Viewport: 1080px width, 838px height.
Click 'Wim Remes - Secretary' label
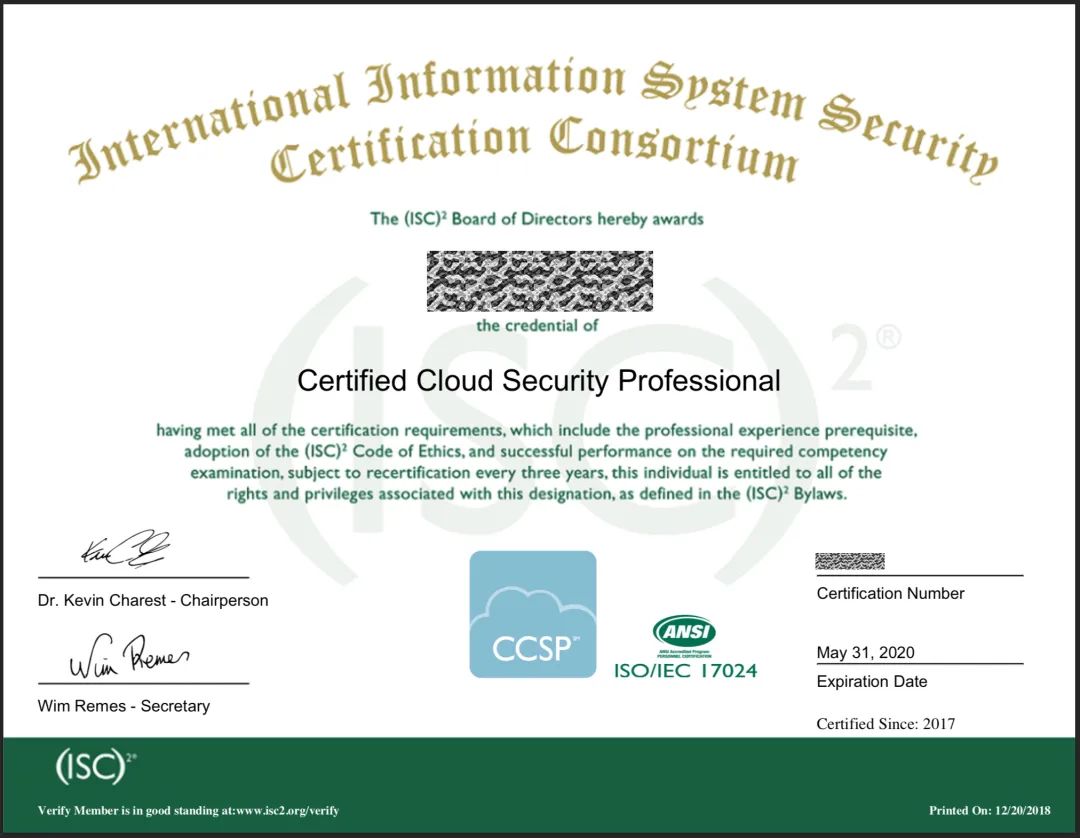click(124, 706)
